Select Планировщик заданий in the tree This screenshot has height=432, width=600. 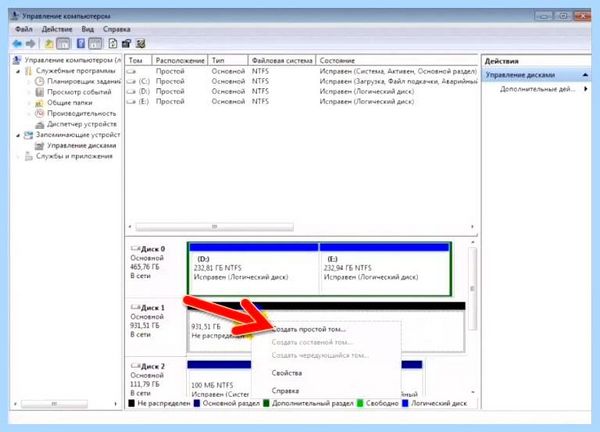point(84,81)
